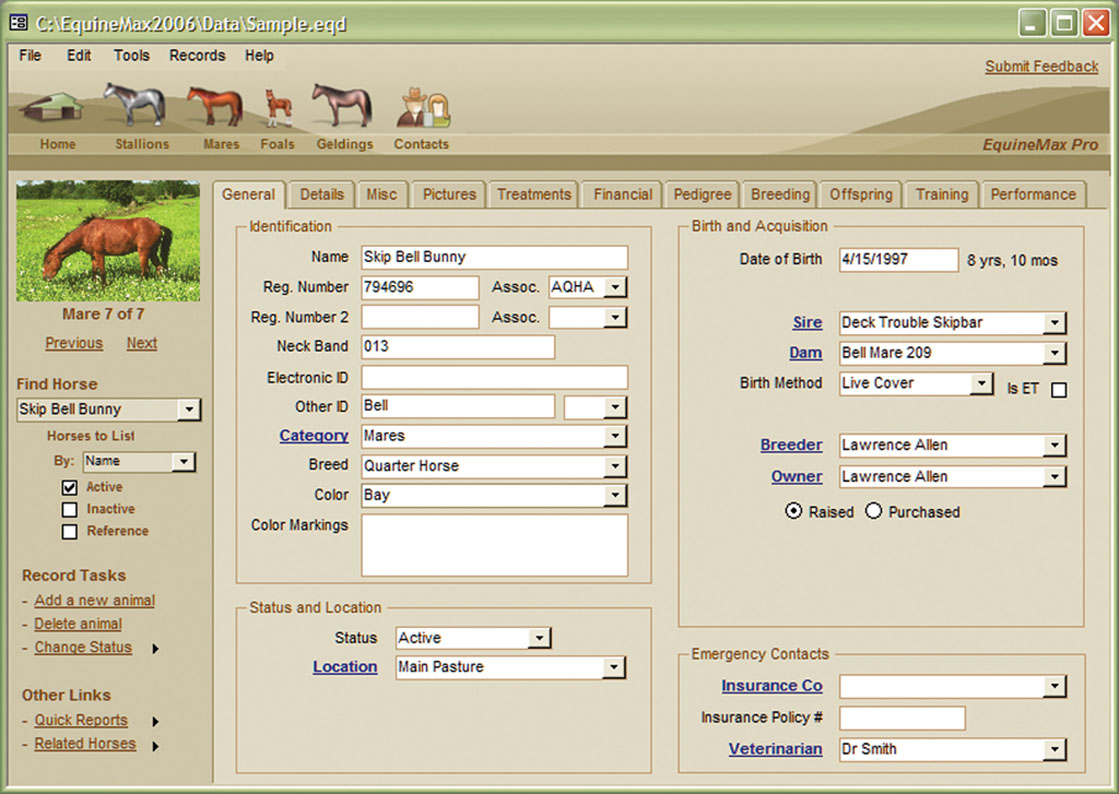Click the Next record link
This screenshot has height=794, width=1119.
pyautogui.click(x=141, y=343)
